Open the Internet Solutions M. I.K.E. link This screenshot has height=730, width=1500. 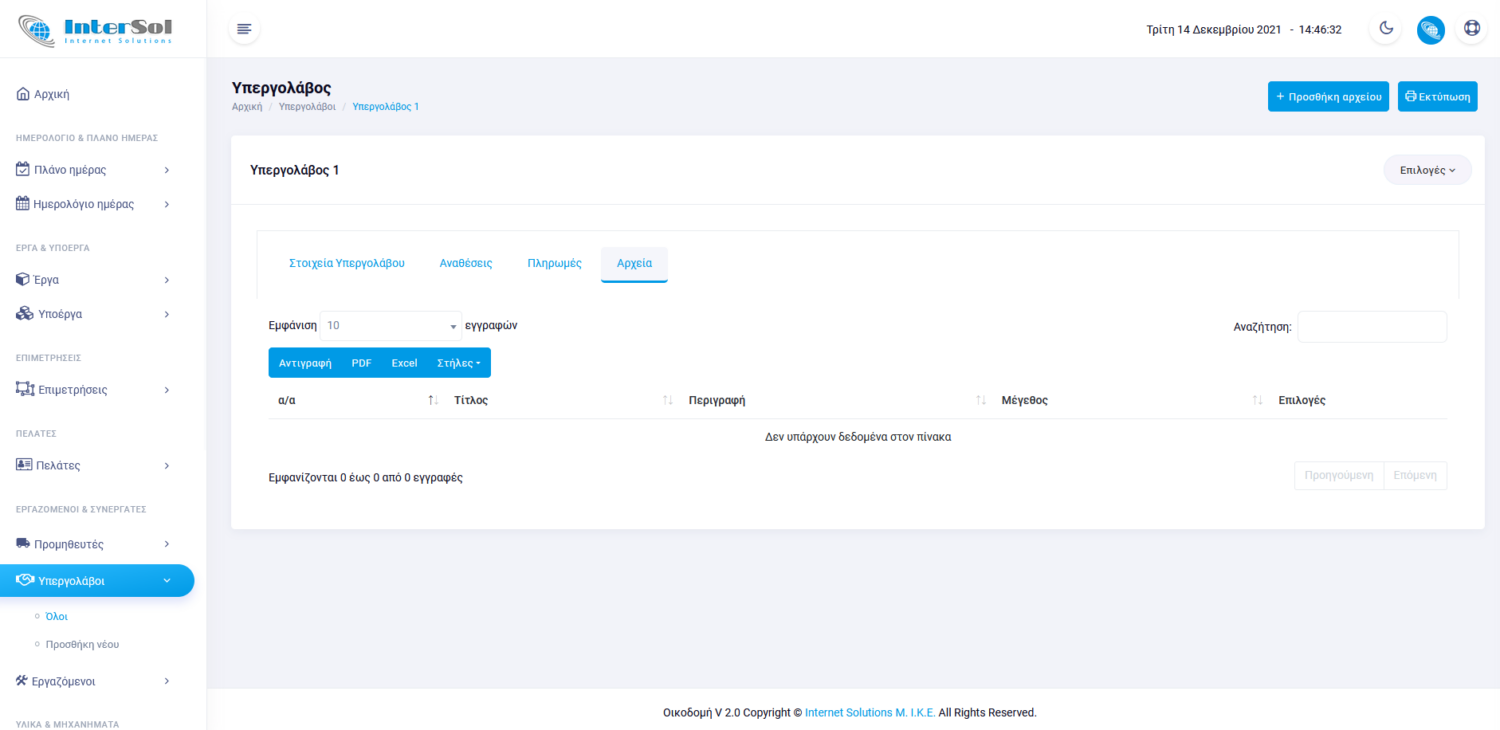(870, 713)
